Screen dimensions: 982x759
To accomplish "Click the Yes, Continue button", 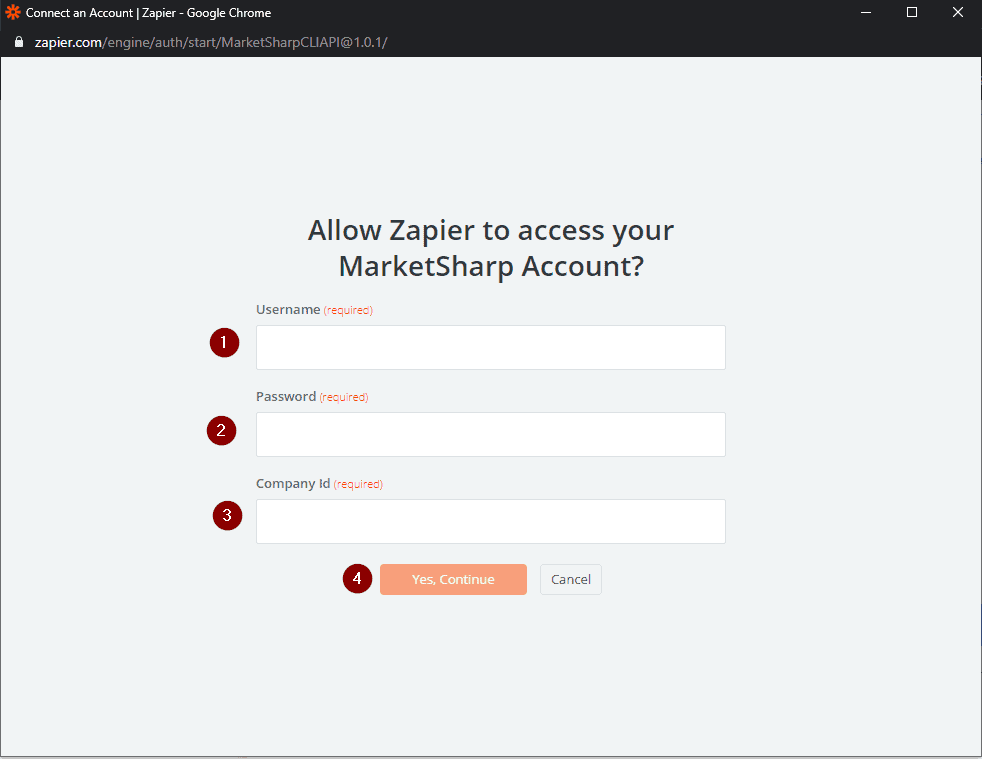I will point(453,580).
